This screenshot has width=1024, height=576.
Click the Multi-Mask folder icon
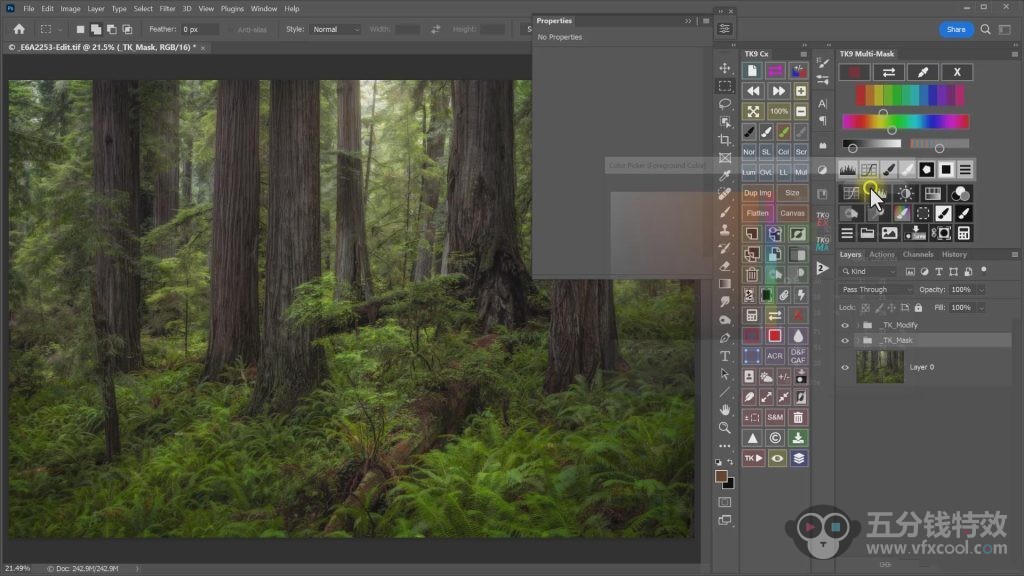867,233
